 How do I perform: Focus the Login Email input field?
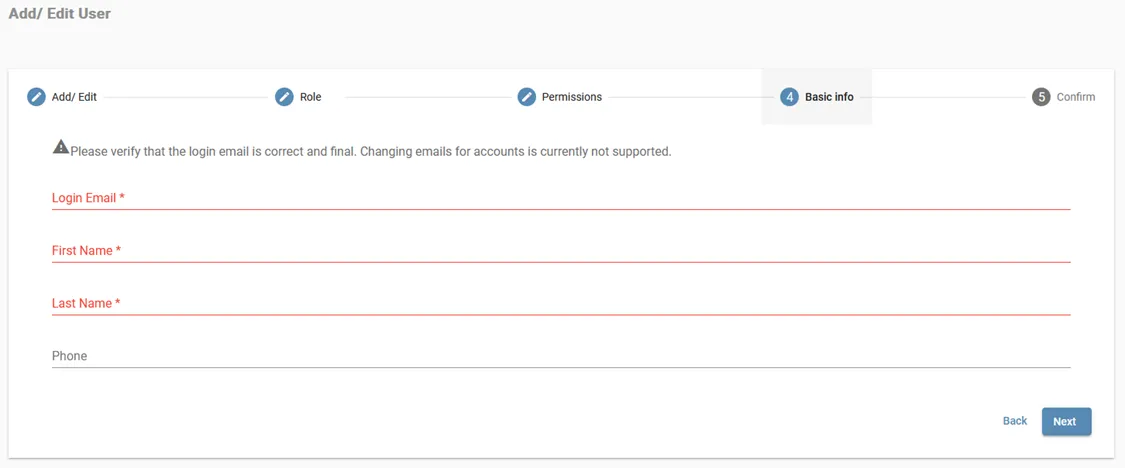tap(560, 198)
